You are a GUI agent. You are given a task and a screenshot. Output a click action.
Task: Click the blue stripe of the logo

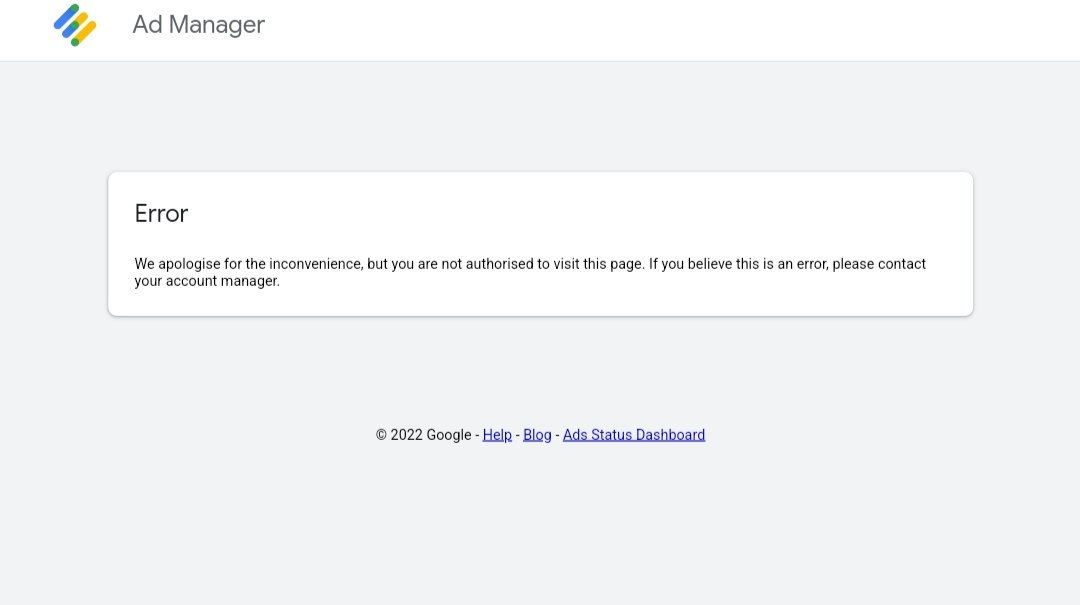67,19
